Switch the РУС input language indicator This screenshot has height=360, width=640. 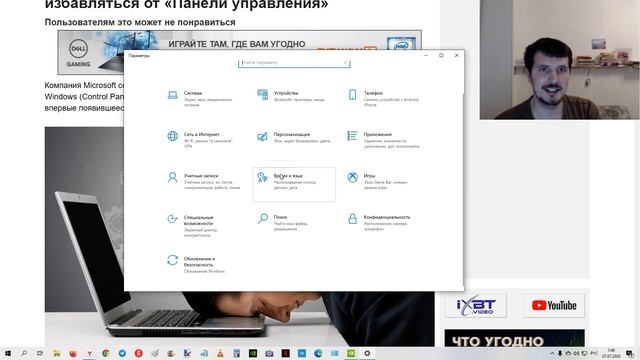point(594,353)
